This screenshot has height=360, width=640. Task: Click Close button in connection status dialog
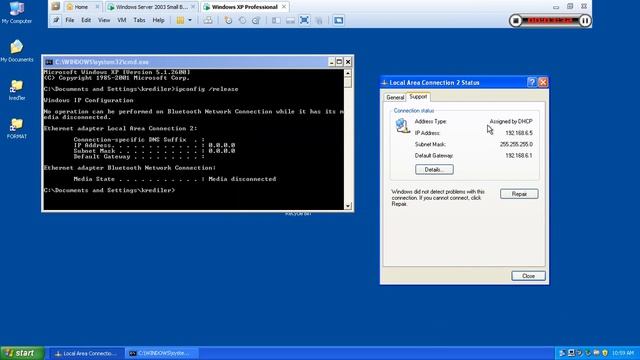[528, 276]
